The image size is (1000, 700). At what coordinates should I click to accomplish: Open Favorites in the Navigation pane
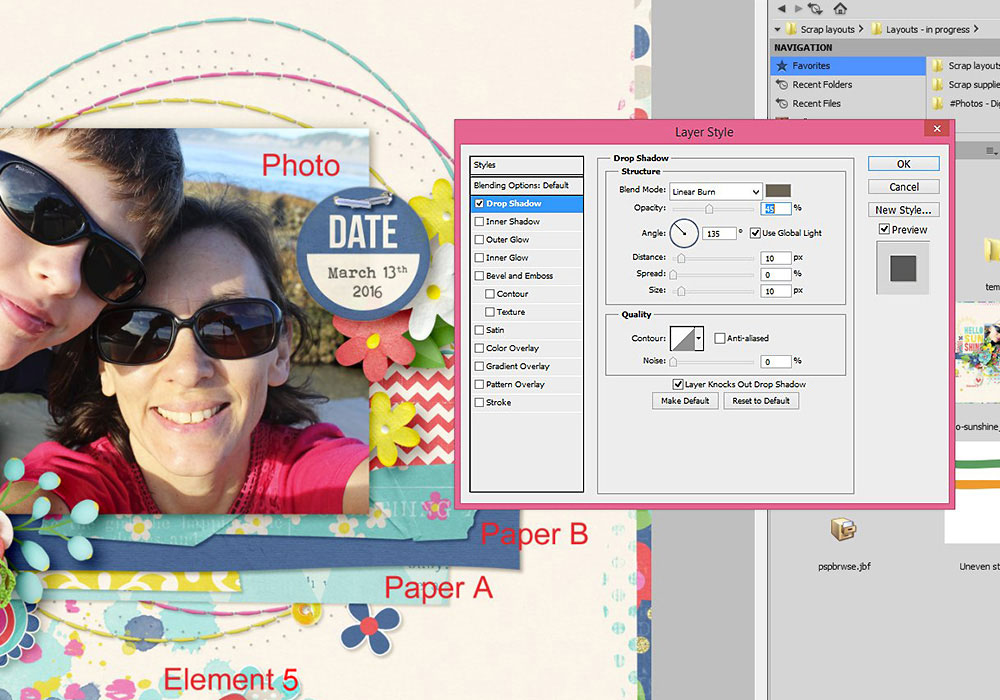848,66
